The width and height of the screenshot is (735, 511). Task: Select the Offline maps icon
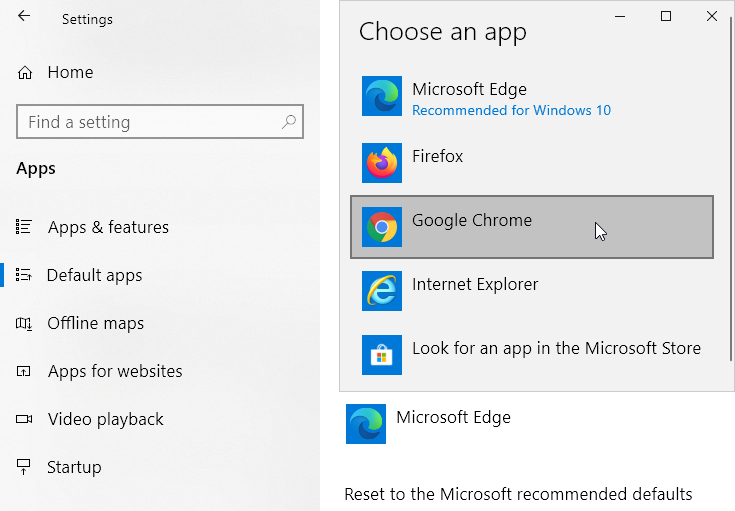[x=23, y=323]
